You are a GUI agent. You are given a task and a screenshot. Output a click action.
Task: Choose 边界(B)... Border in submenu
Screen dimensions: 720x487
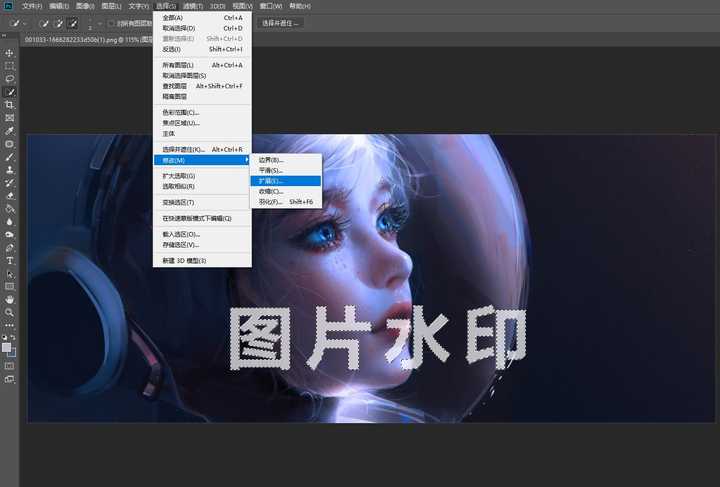click(286, 160)
